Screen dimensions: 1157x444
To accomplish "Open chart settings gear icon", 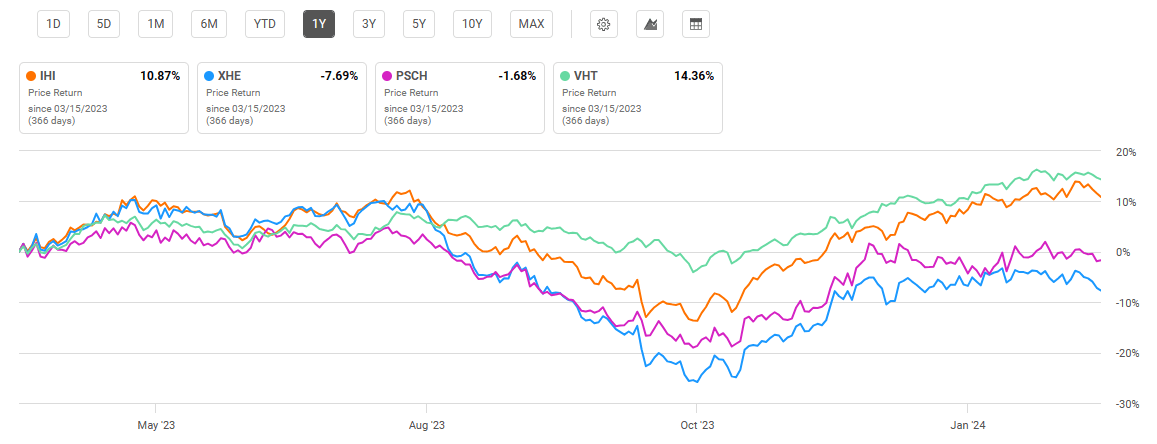I will 603,24.
